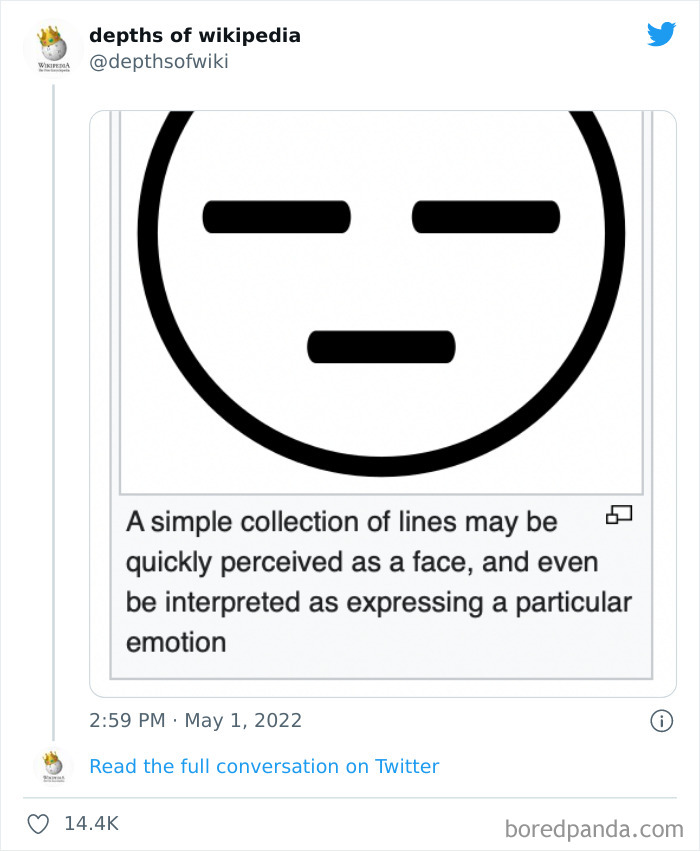
Task: Click the blue Twitter bird logo
Action: (x=661, y=34)
